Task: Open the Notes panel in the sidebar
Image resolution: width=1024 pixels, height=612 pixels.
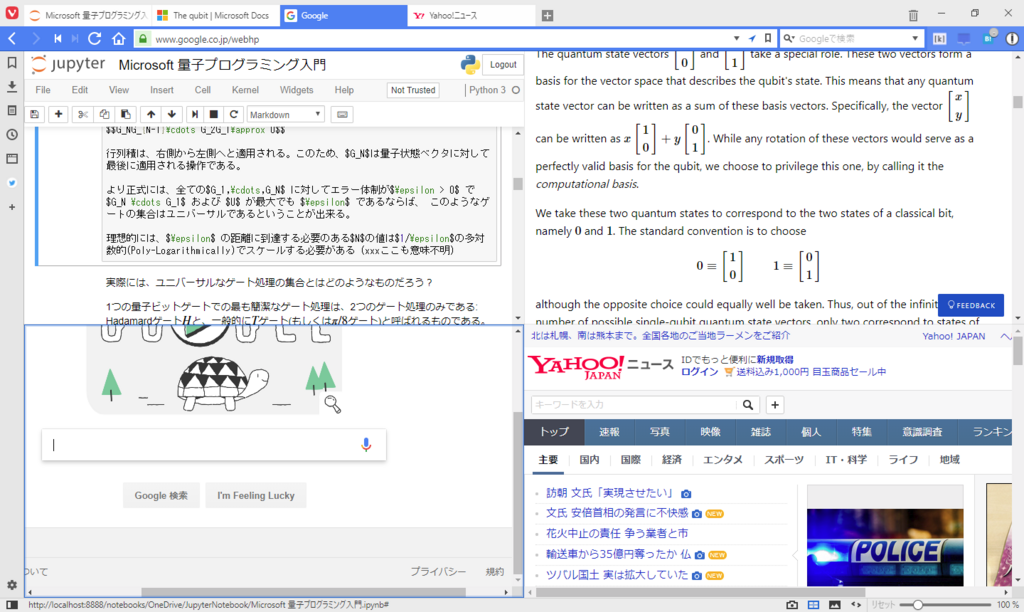Action: (x=12, y=110)
